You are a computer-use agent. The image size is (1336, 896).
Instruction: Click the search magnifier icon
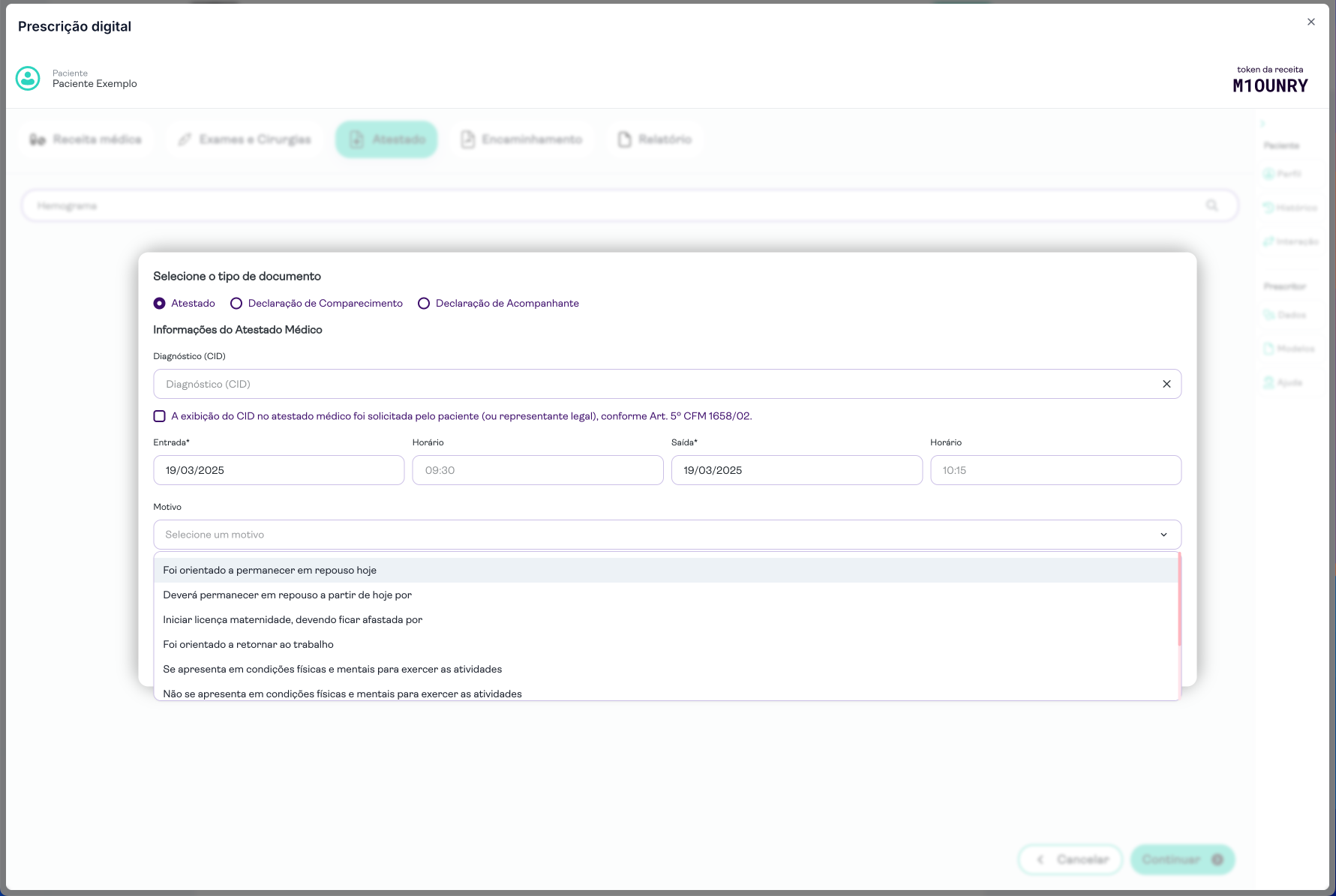(x=1211, y=205)
